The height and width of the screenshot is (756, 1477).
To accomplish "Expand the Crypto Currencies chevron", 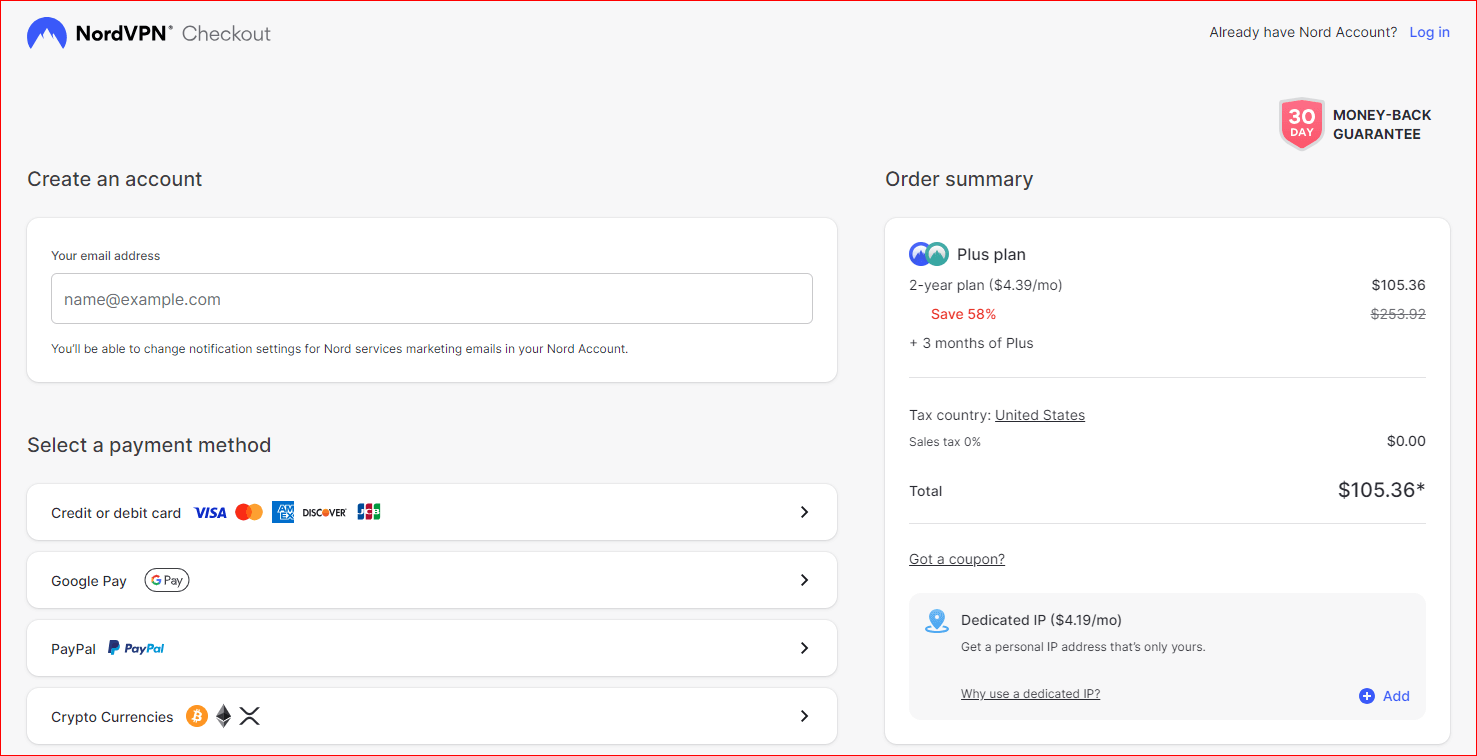I will (x=804, y=716).
